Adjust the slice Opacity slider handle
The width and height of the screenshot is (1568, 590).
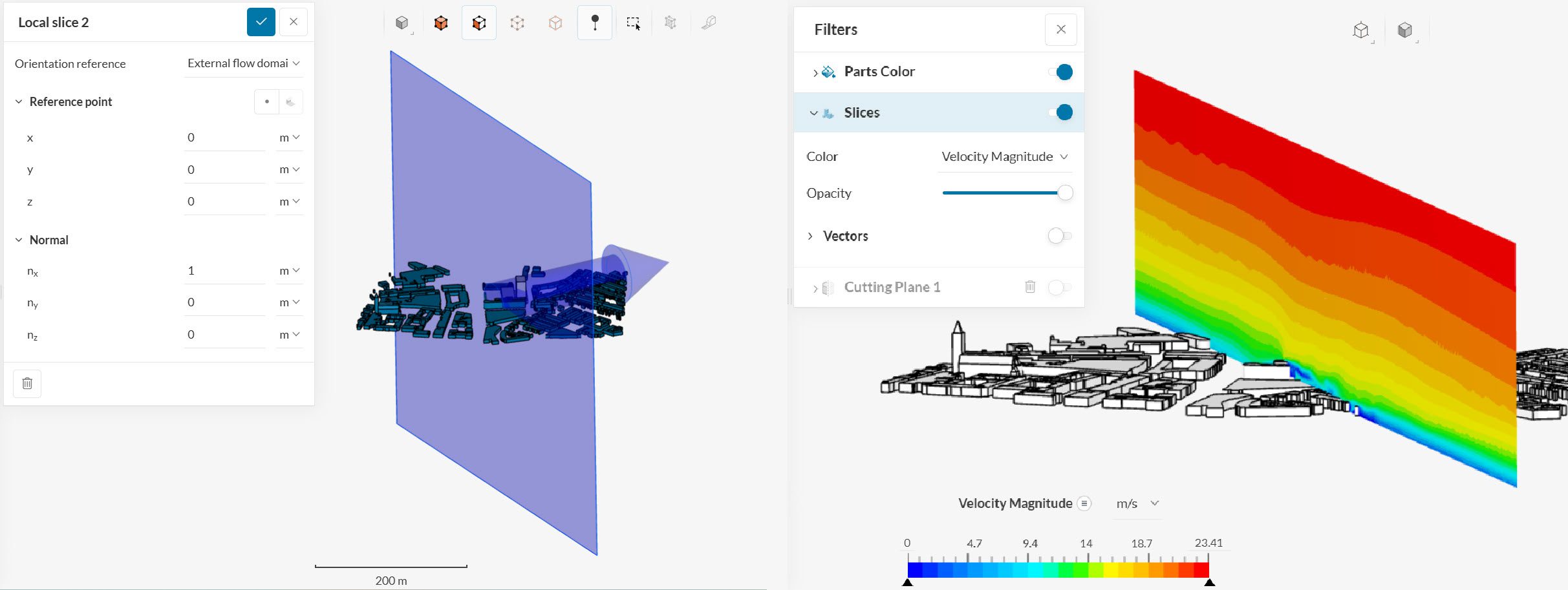[x=1065, y=193]
